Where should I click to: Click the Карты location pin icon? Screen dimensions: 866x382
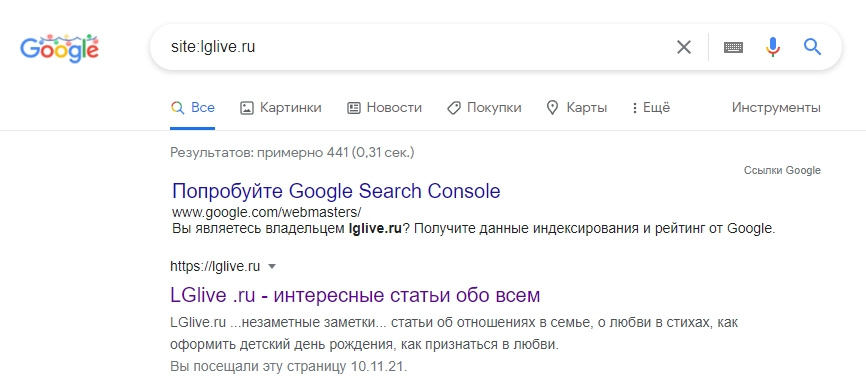(552, 108)
